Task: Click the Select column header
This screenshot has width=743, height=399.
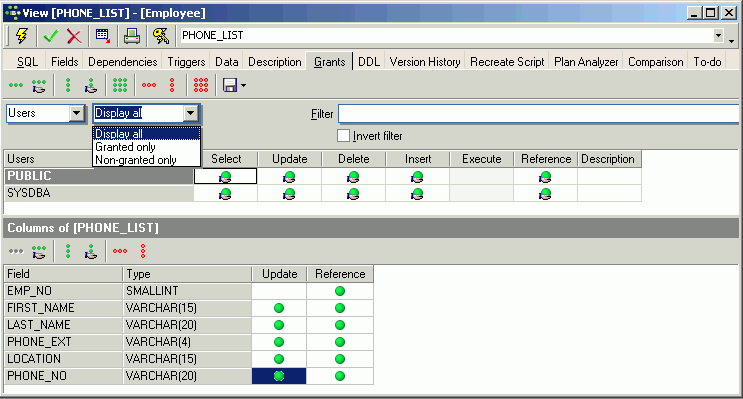Action: tap(226, 159)
